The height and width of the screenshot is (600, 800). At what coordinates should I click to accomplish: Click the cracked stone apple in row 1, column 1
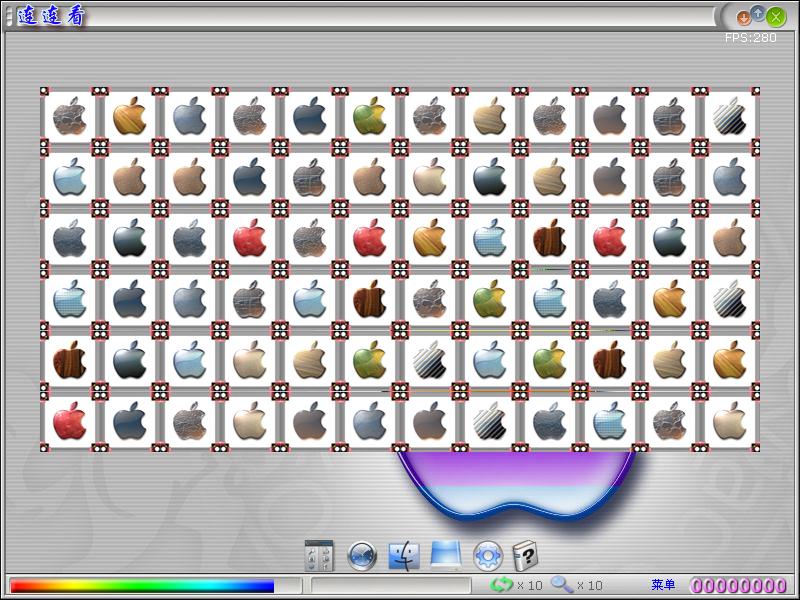pyautogui.click(x=69, y=116)
